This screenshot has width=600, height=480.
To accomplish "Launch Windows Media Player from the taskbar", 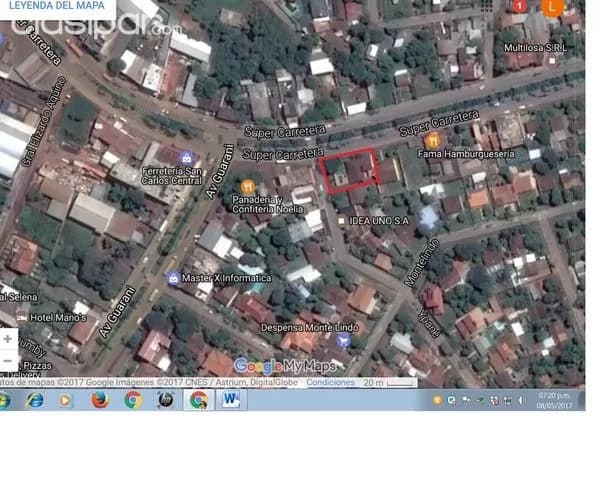I will [65, 401].
